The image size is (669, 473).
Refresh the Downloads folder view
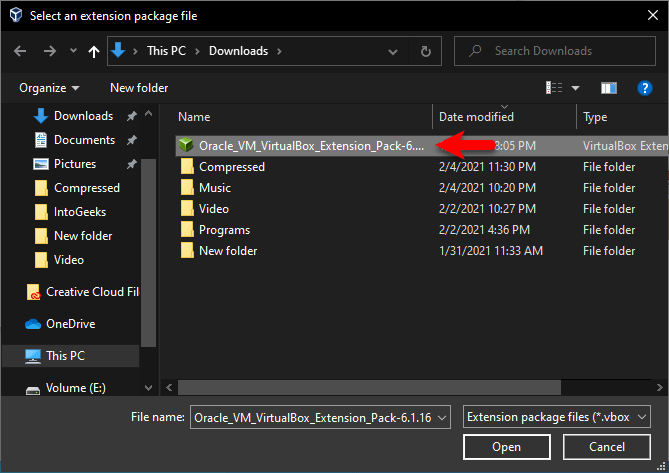425,52
